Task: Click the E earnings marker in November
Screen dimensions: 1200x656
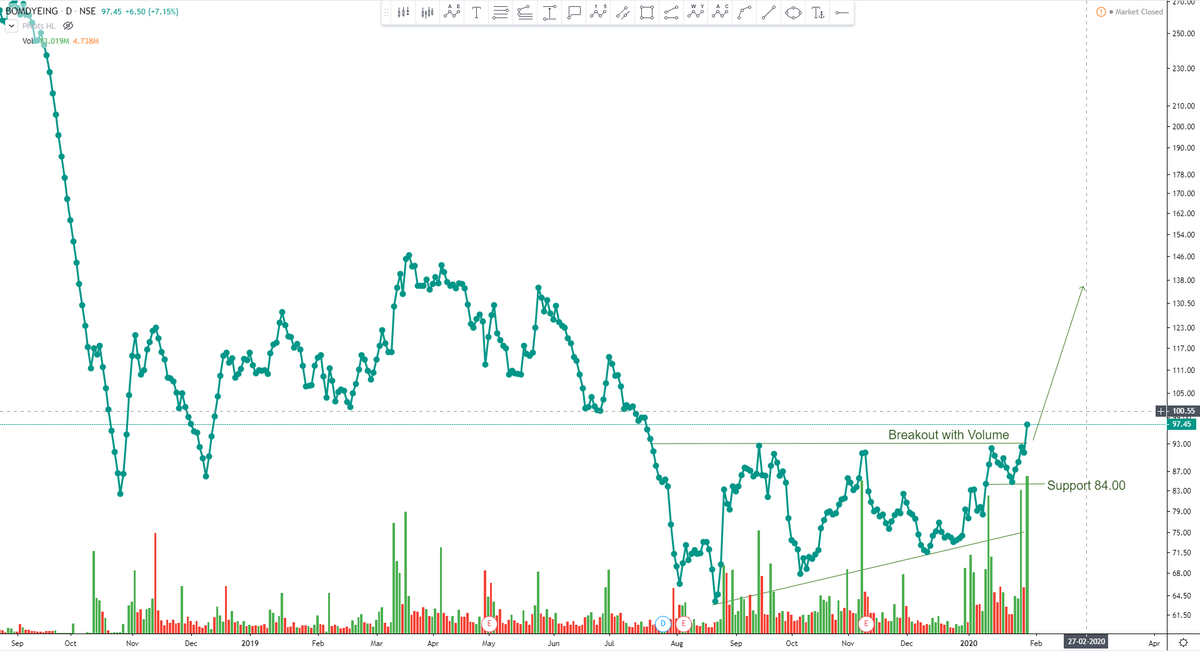Action: point(866,623)
